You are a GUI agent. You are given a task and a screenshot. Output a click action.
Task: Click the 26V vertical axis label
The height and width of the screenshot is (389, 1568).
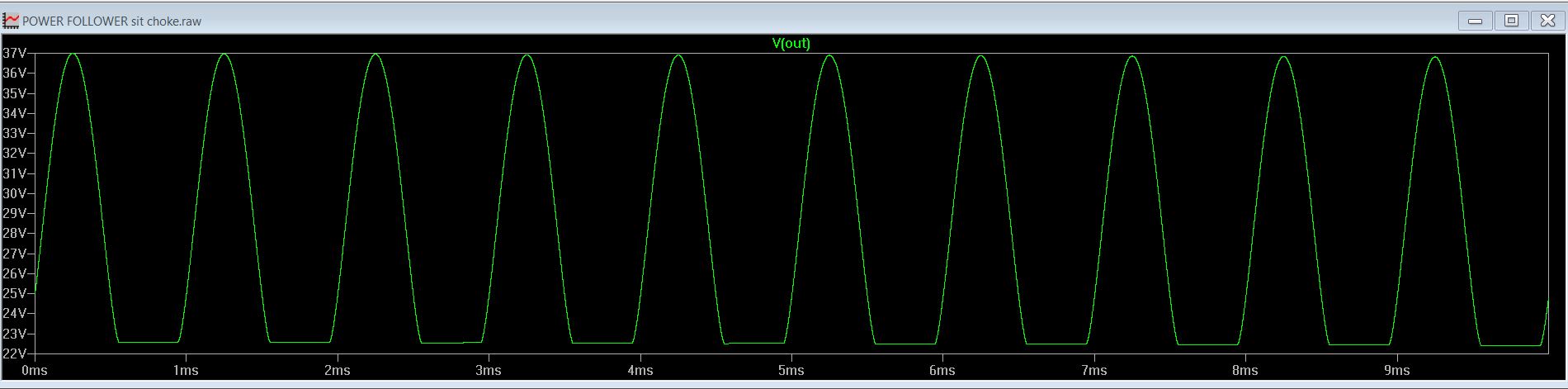15,273
